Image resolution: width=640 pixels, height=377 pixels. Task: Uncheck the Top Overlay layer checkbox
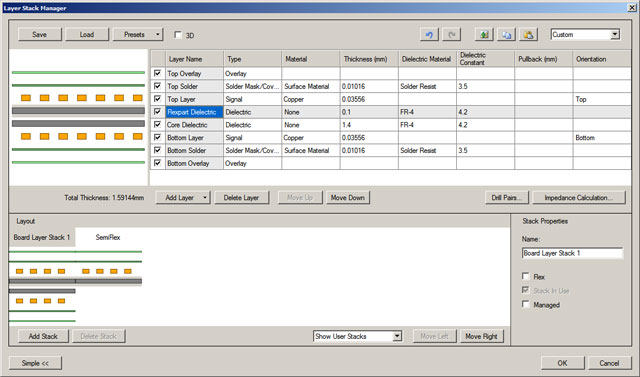click(158, 73)
